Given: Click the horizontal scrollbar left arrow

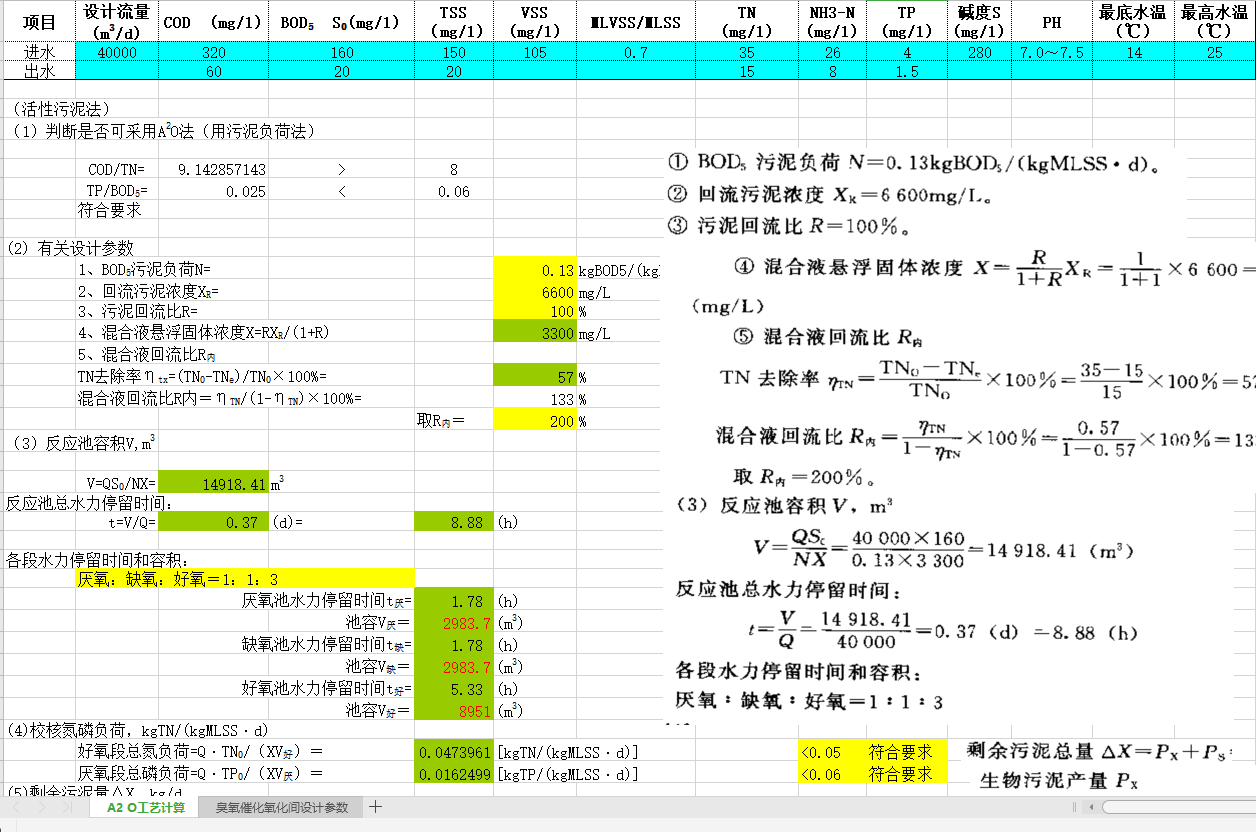Looking at the screenshot, I should click(1091, 807).
